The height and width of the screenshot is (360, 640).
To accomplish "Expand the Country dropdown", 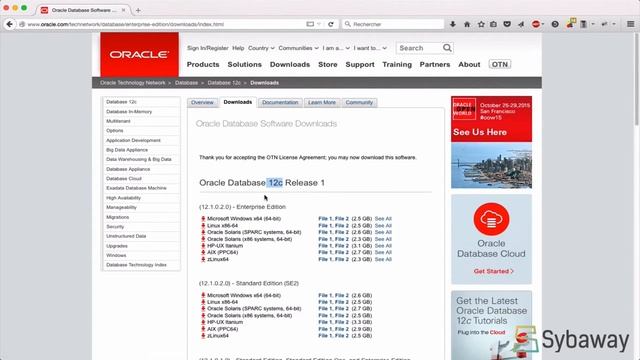I will pyautogui.click(x=261, y=48).
